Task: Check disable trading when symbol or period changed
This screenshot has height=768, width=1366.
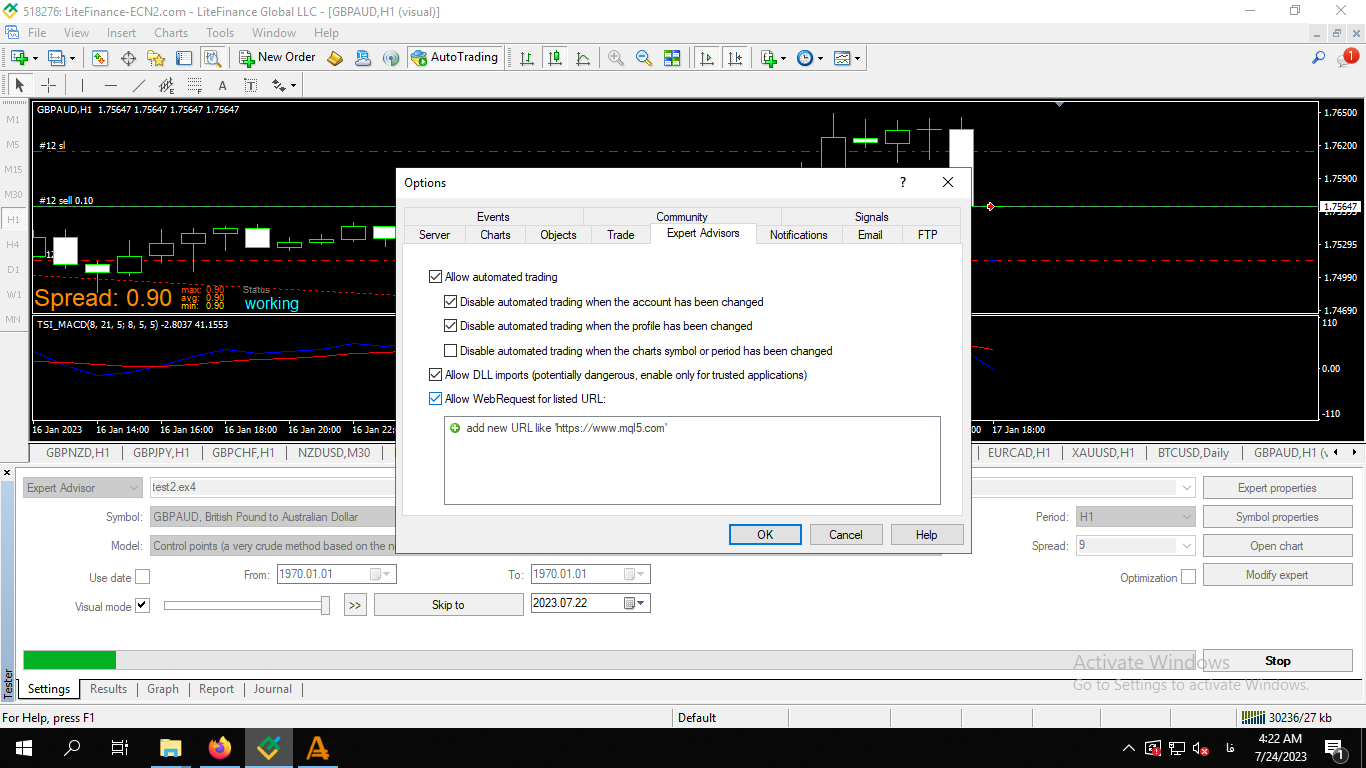Action: pyautogui.click(x=451, y=351)
